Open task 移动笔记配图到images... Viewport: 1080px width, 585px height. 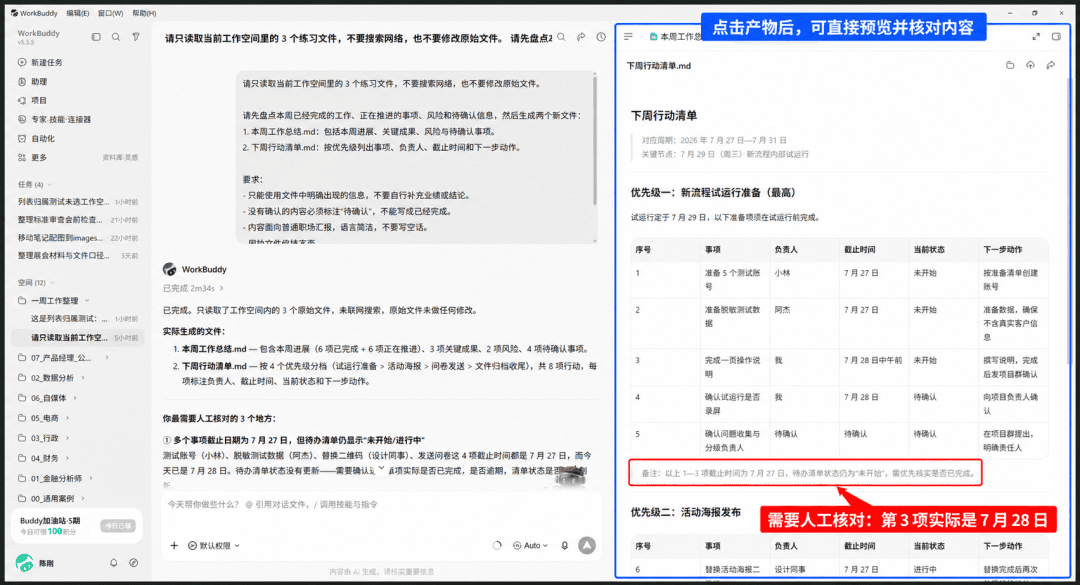pos(78,238)
